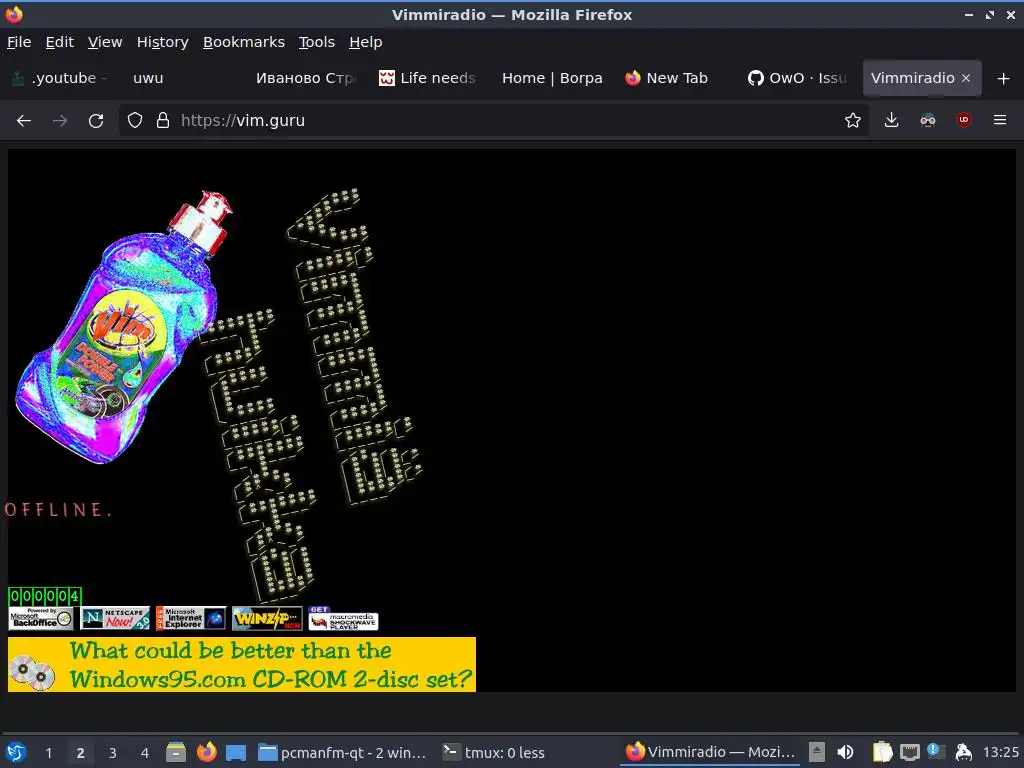Open the volume control tray icon

845,752
